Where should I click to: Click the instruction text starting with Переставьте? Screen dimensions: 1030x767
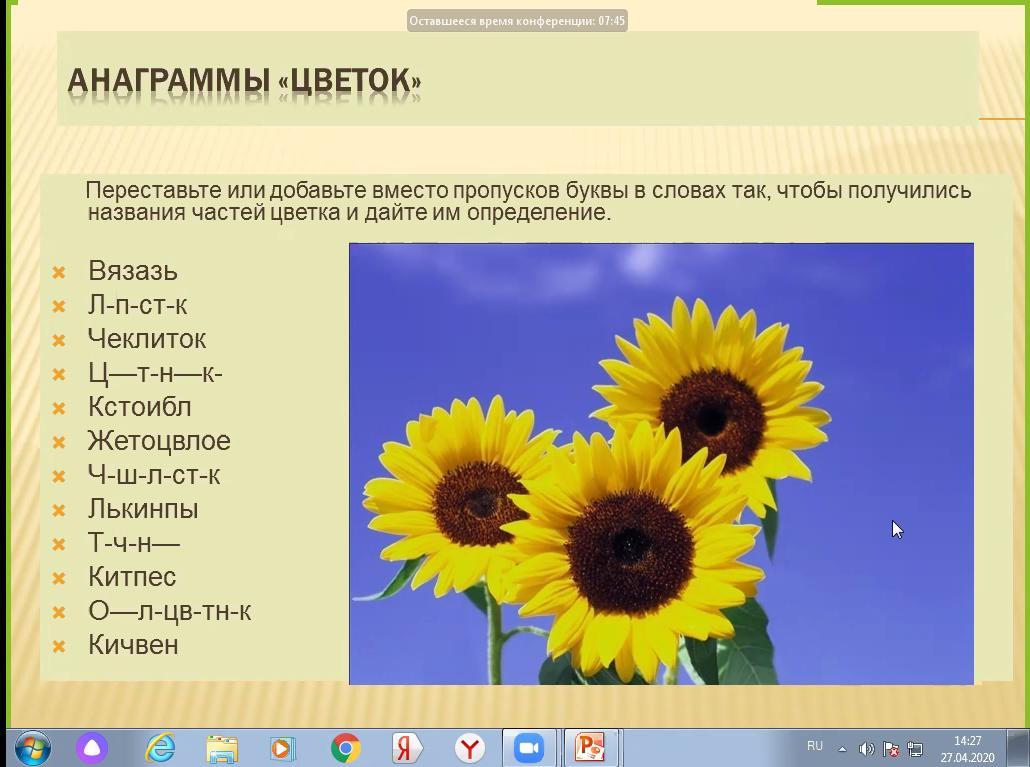(x=528, y=201)
